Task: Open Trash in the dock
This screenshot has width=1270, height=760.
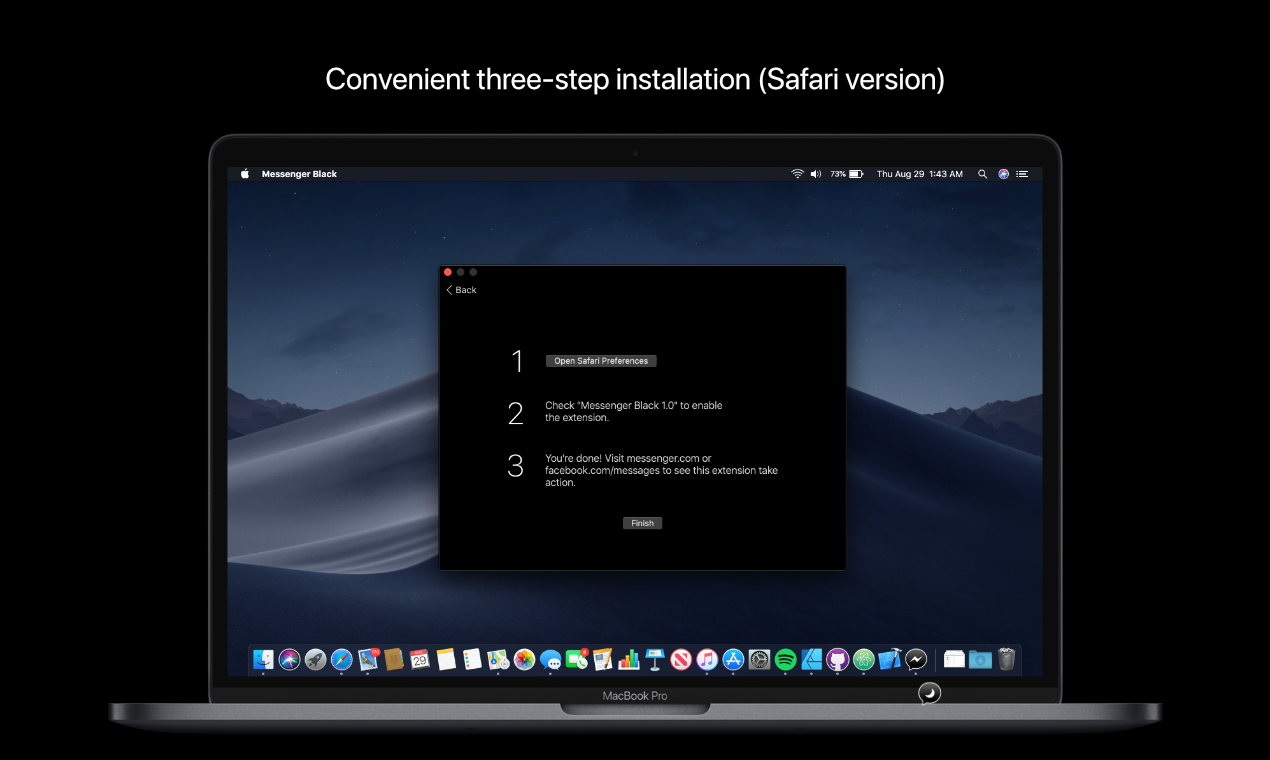Action: [1006, 659]
